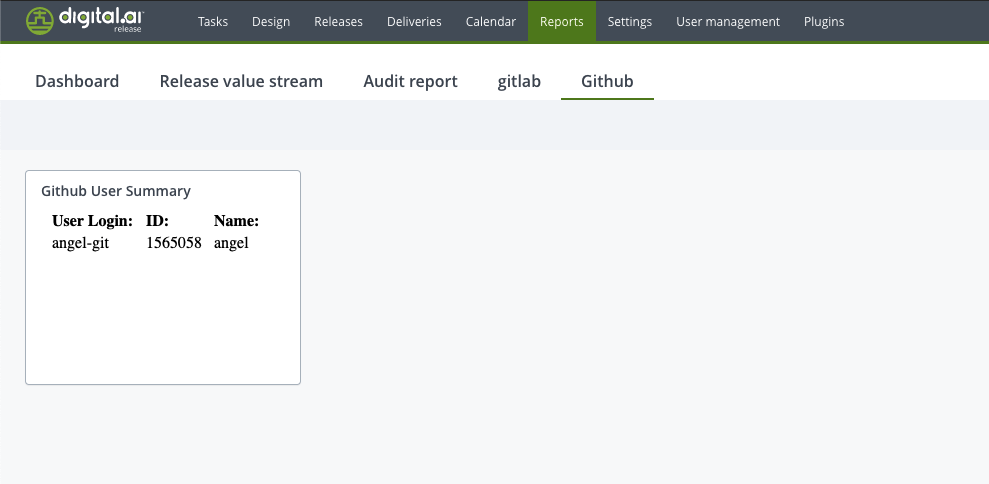Screen dimensions: 989x484
Task: Open the Settings menu
Action: (629, 22)
